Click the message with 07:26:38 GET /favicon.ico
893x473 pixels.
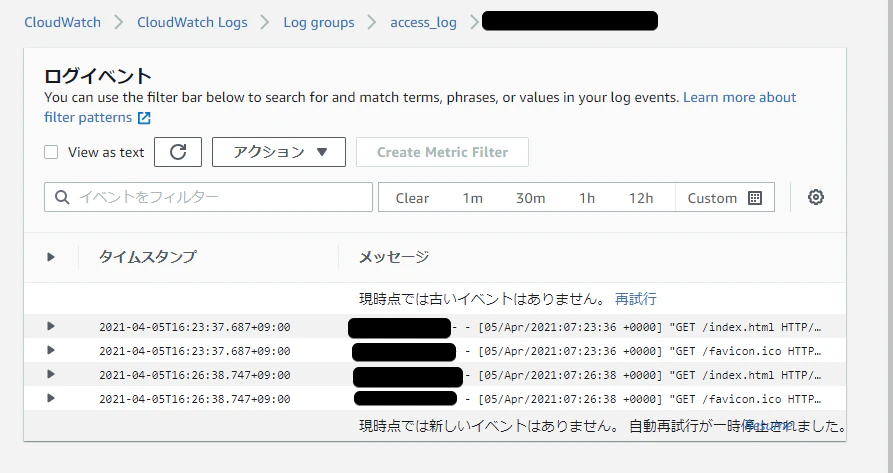[x=643, y=399]
